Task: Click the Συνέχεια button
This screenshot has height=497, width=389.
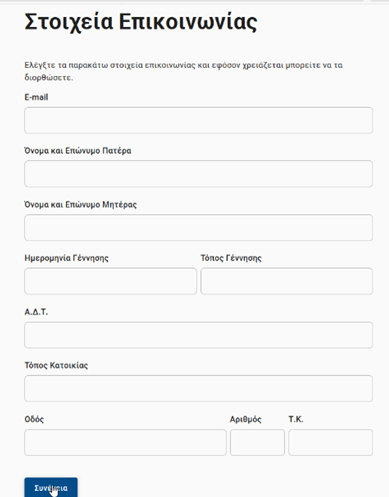Action: (51, 487)
